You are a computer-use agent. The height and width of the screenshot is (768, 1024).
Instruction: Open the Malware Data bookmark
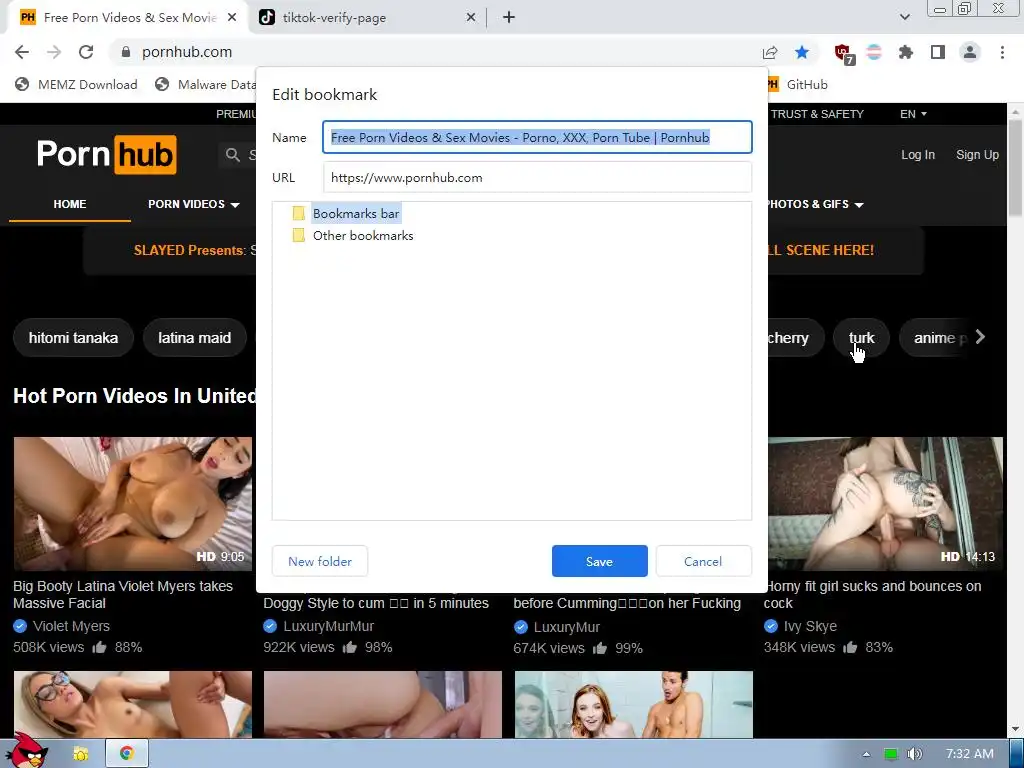click(x=206, y=84)
